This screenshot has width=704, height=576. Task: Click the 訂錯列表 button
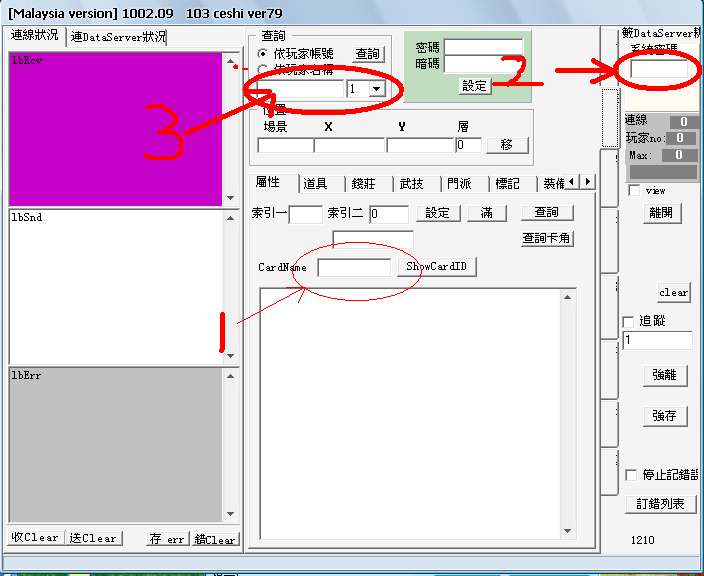point(660,504)
